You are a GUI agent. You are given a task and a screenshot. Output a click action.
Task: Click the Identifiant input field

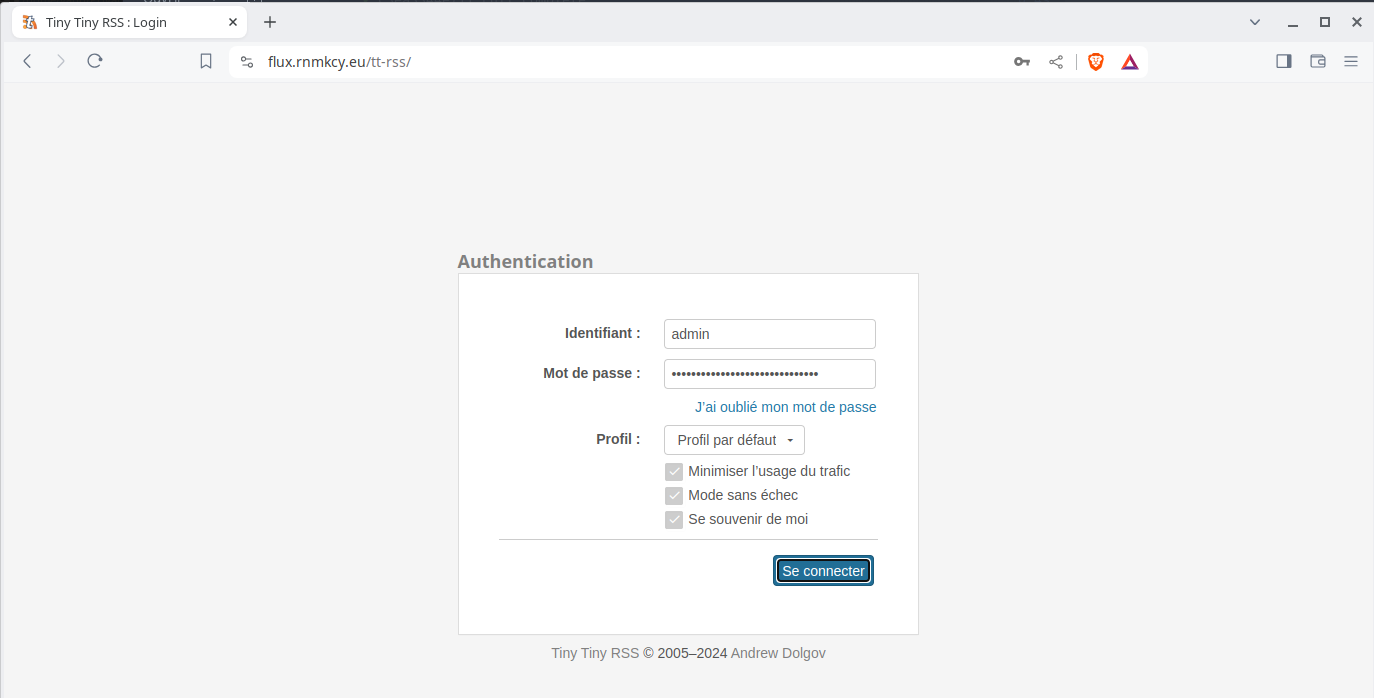point(769,334)
